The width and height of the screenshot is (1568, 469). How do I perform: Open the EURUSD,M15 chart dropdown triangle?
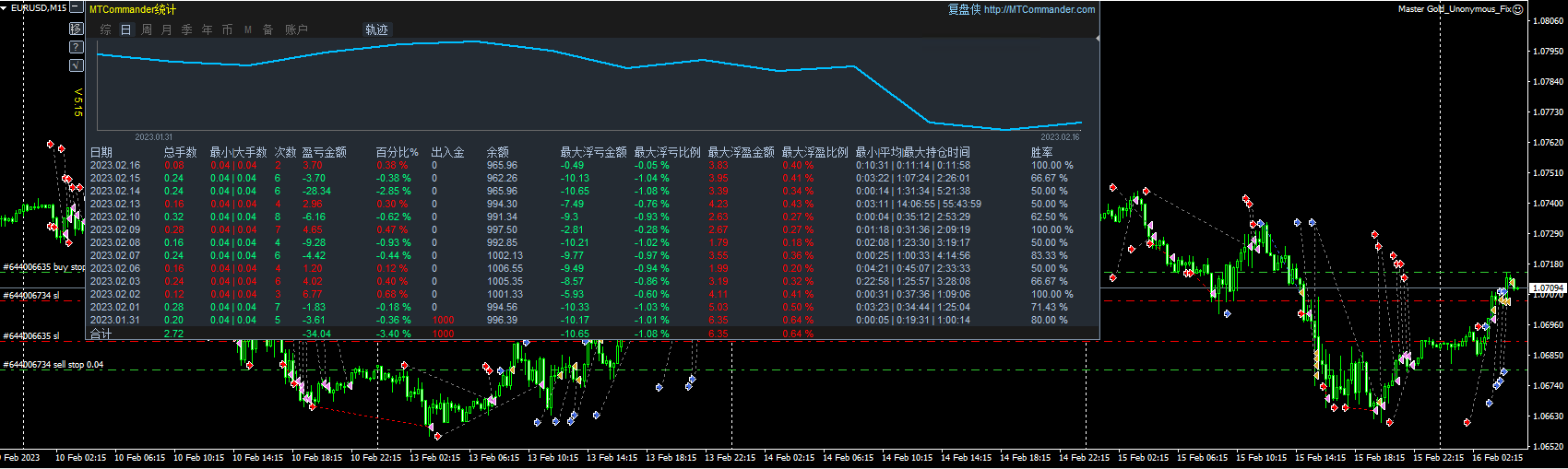coord(5,7)
